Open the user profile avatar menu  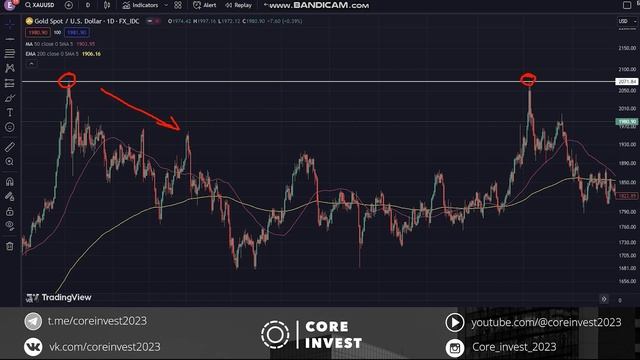[x=10, y=5]
